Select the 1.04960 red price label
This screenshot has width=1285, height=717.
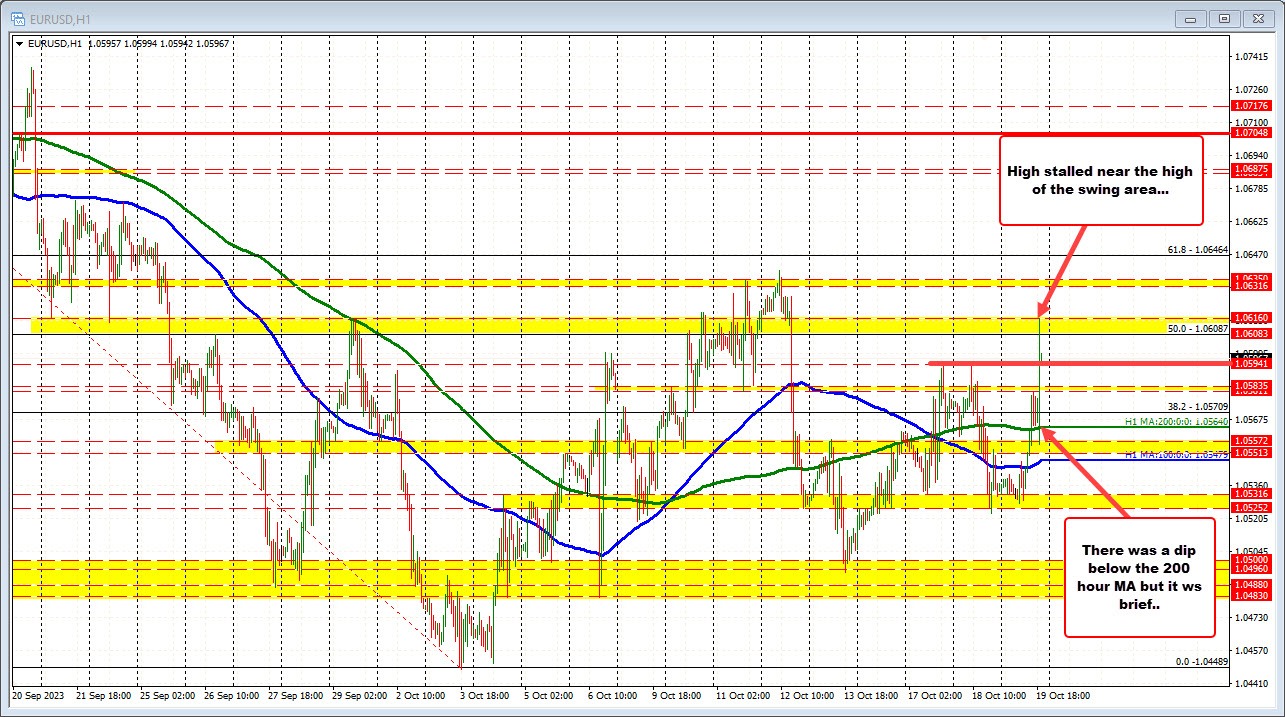(1252, 569)
